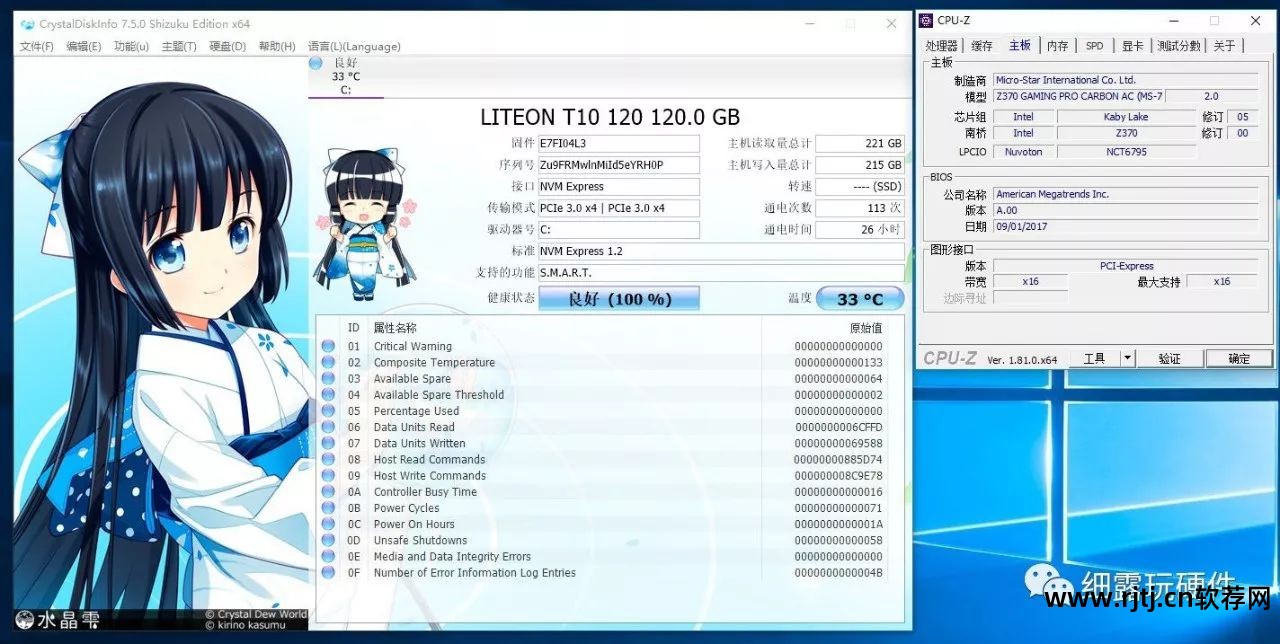Screen dimensions: 1280x644
Task: Open the 工具 dropdown arrow in CPU-Z
Action: [1127, 359]
